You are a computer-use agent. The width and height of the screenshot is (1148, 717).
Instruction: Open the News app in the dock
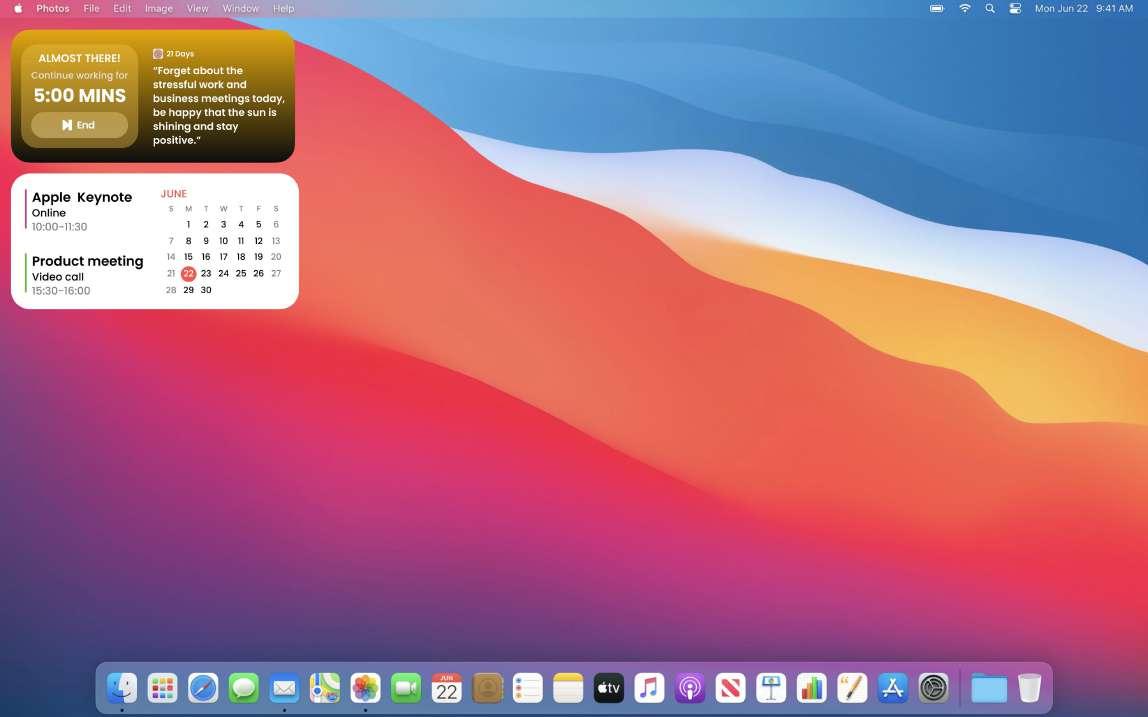click(730, 688)
